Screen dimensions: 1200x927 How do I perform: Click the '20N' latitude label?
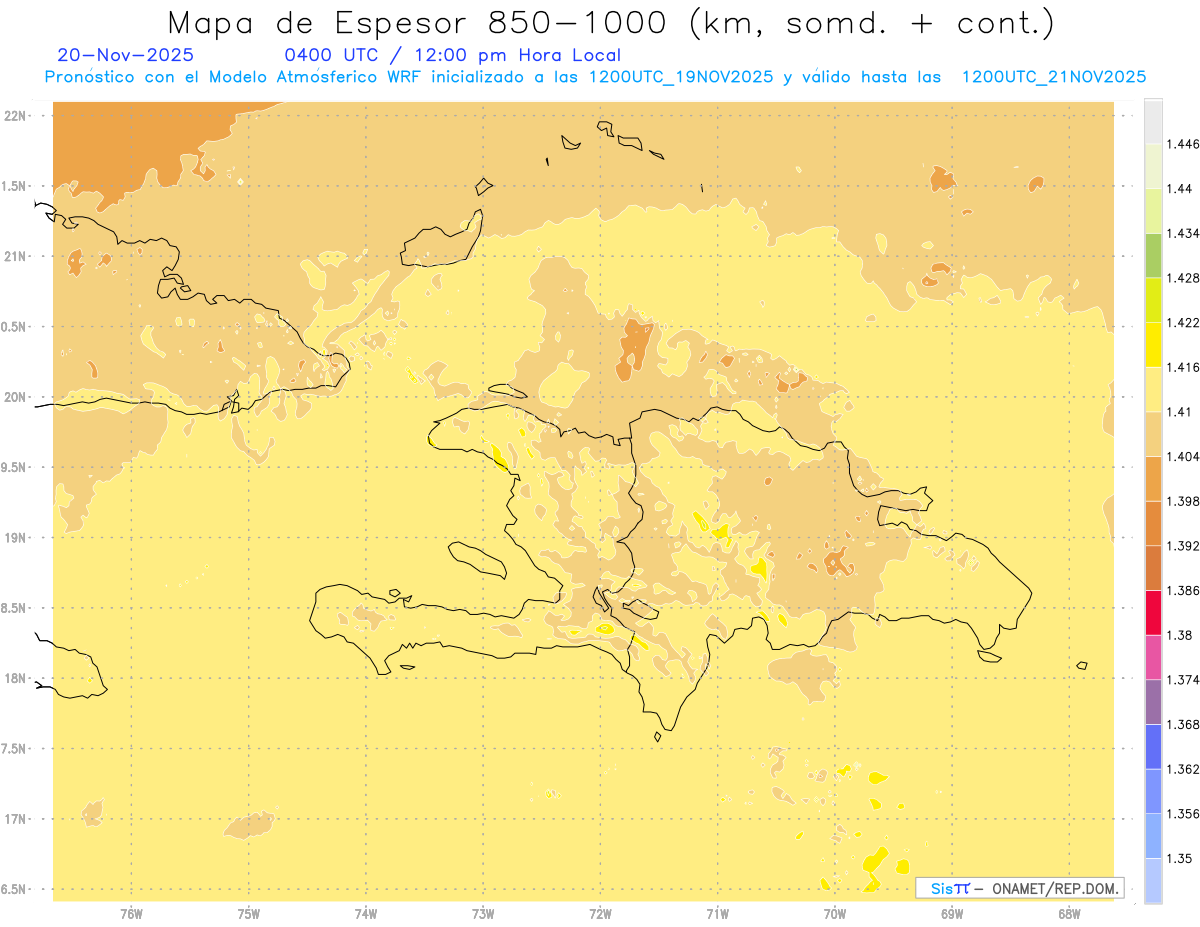(17, 397)
